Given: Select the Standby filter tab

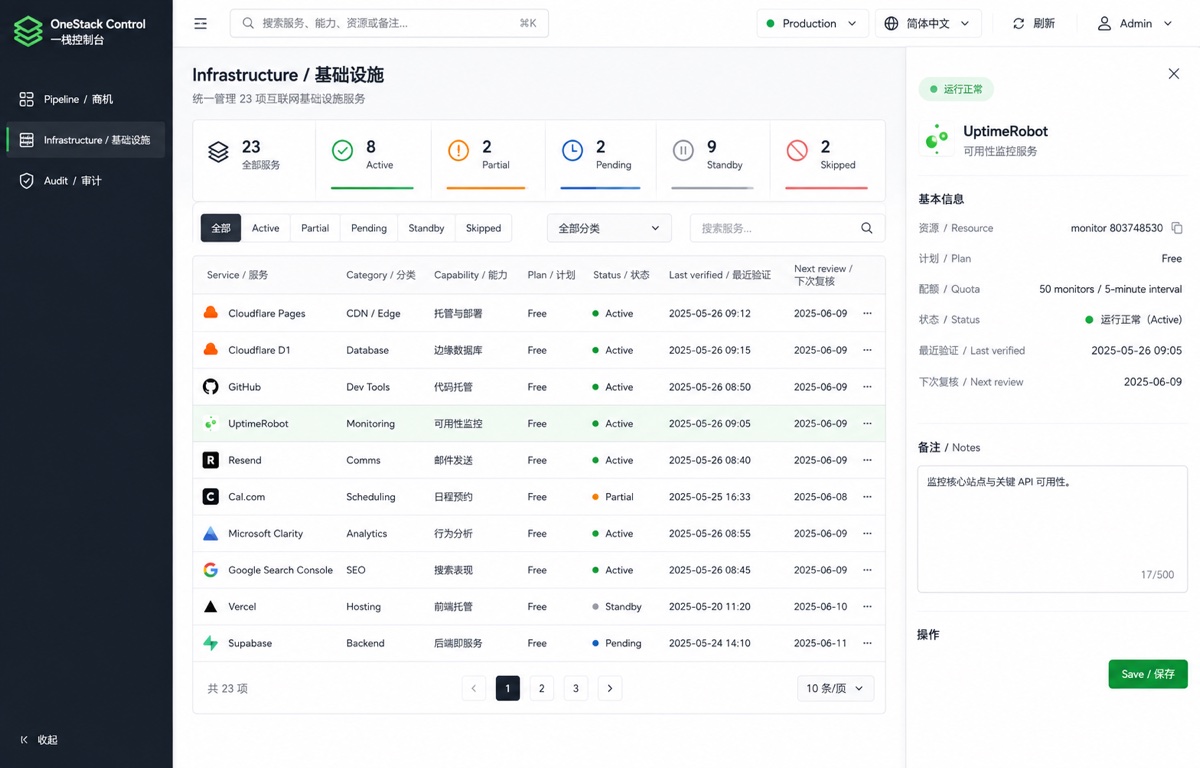Looking at the screenshot, I should coord(426,228).
